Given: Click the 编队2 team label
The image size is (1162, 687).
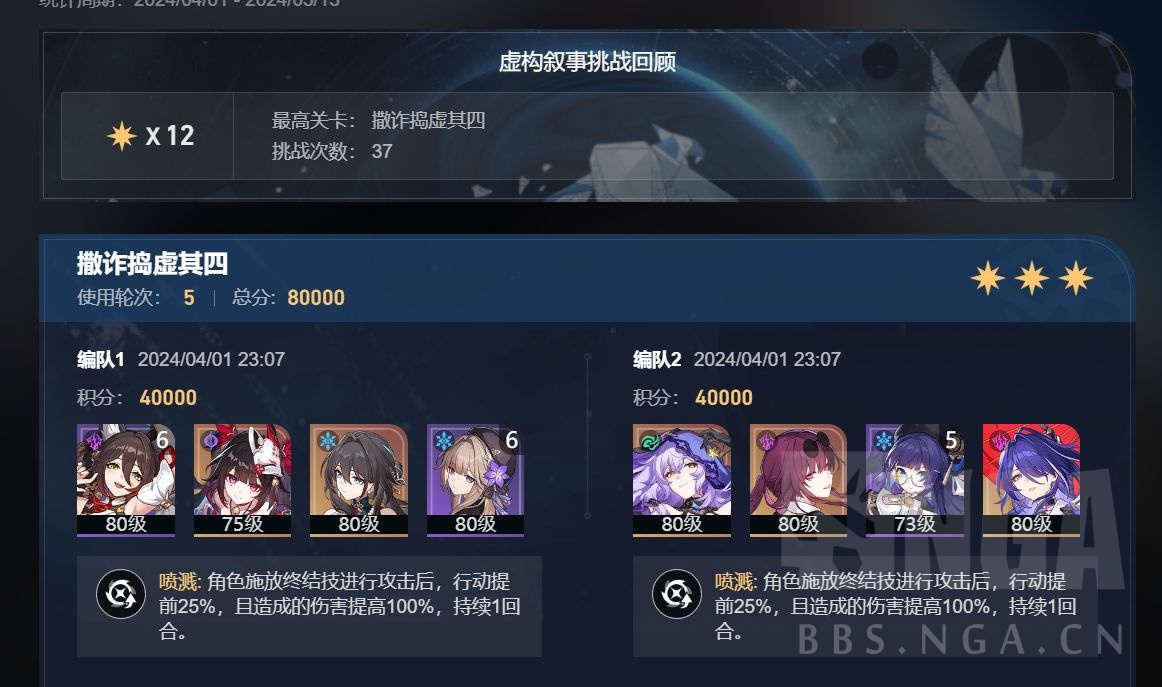Looking at the screenshot, I should coord(657,359).
